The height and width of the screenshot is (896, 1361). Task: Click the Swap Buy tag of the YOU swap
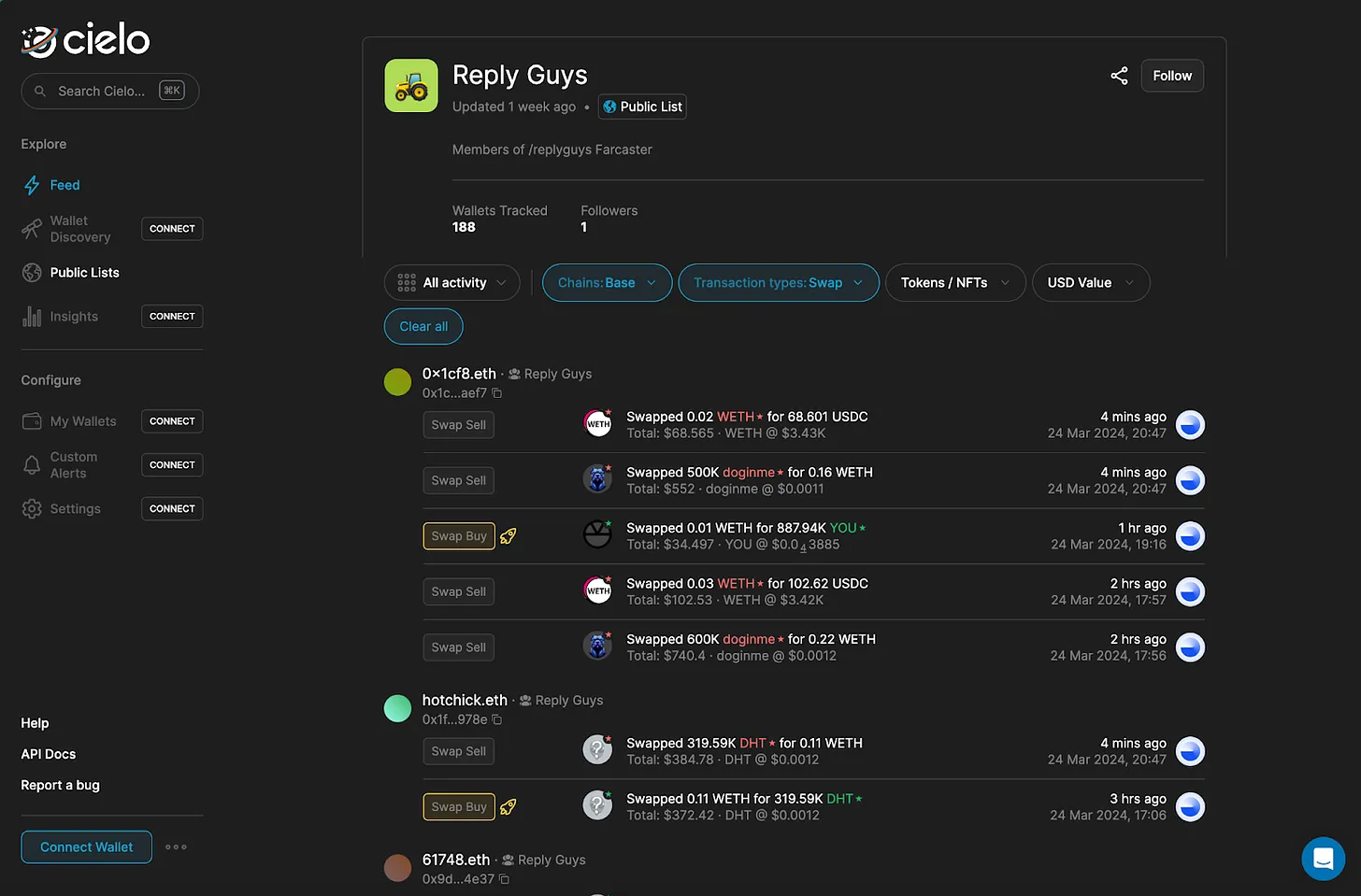459,536
